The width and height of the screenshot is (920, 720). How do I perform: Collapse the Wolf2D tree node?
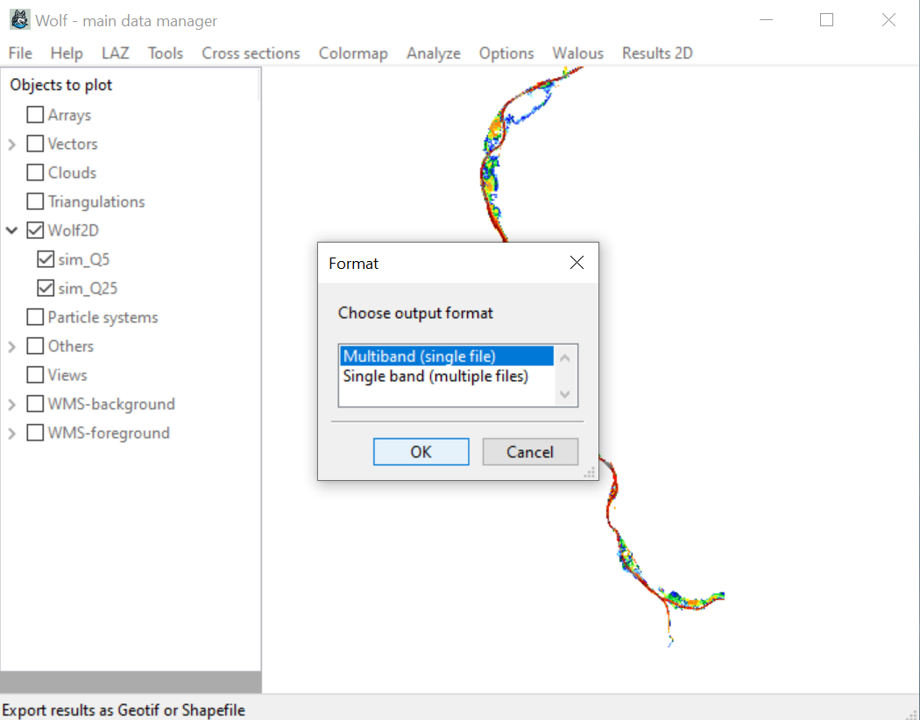tap(12, 230)
